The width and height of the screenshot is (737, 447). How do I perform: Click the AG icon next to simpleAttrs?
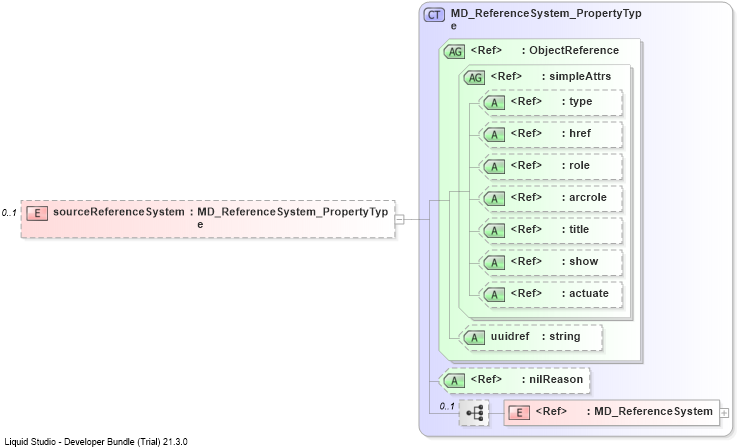click(474, 78)
